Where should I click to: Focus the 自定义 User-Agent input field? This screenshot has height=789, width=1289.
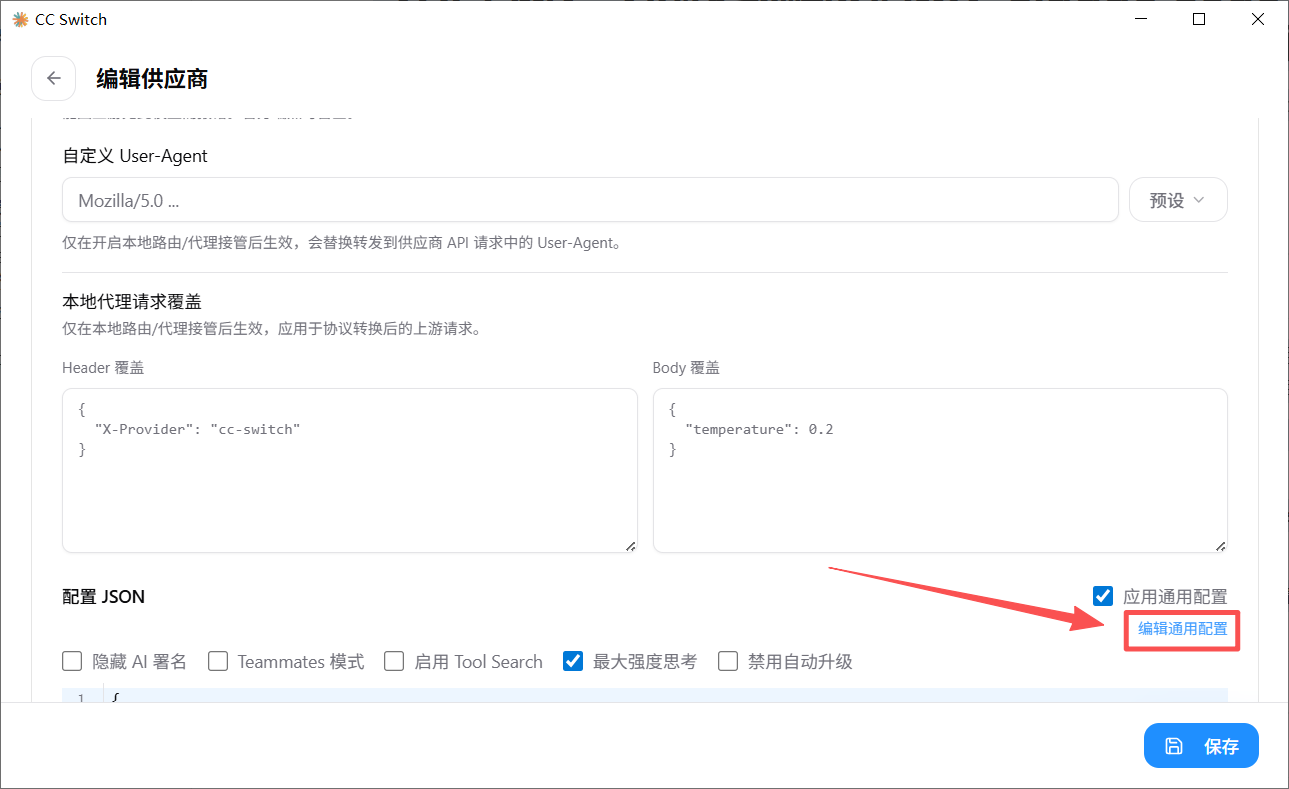(590, 200)
